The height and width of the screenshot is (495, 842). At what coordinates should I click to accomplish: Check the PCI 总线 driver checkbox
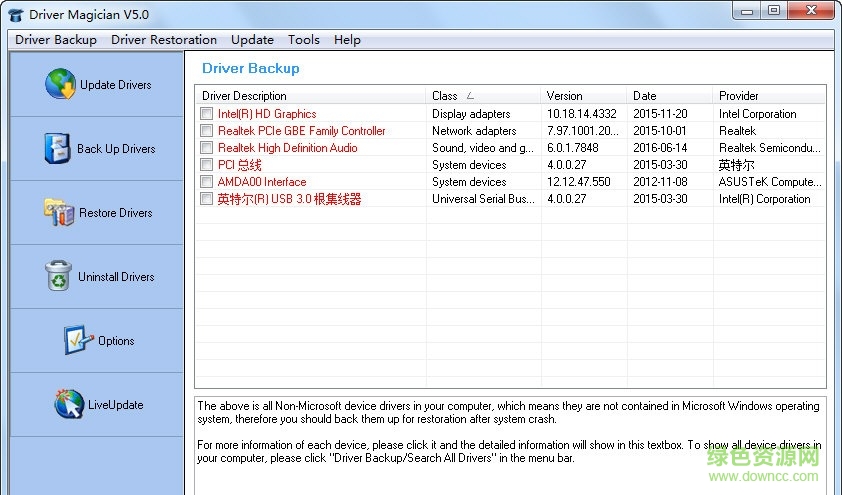coord(206,165)
